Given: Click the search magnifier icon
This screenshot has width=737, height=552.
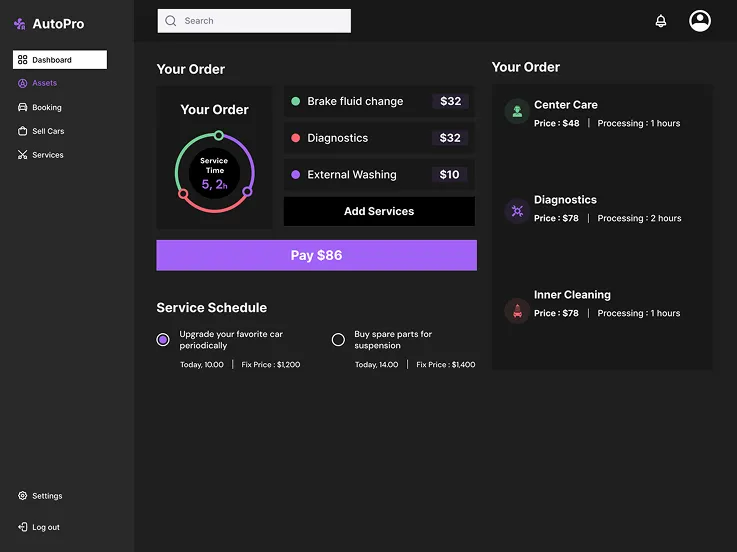Looking at the screenshot, I should (x=171, y=21).
